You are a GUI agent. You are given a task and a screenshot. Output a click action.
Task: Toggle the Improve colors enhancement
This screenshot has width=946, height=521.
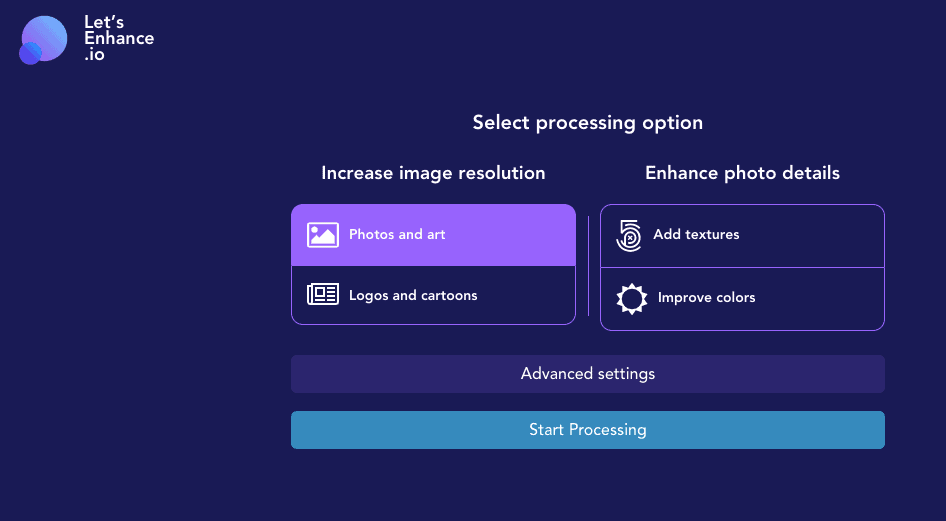click(x=742, y=299)
